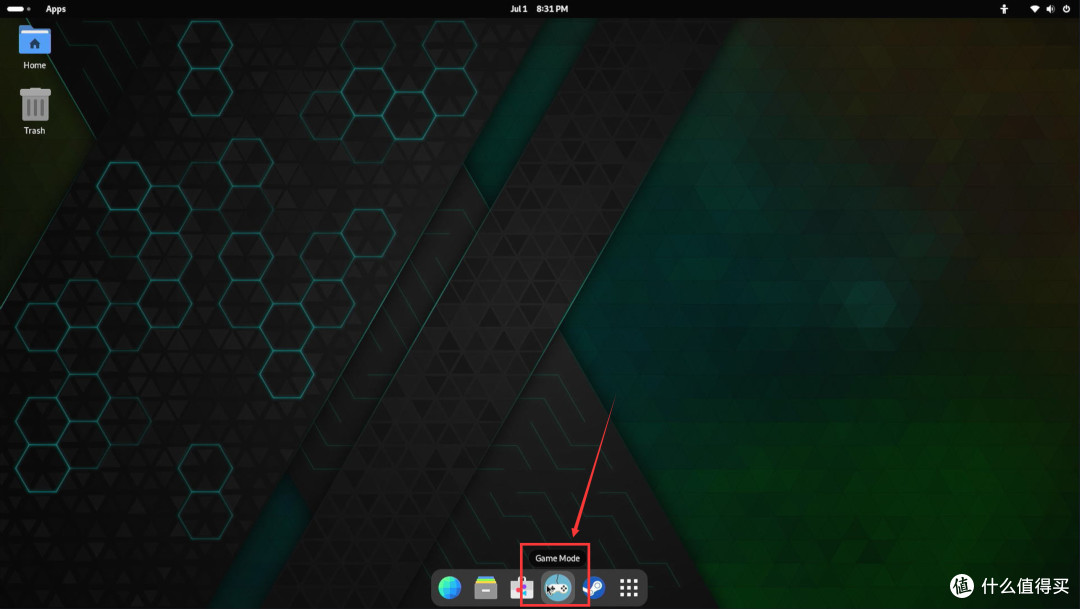Click the Wi-Fi network indicator
Screen dimensions: 1080x609
pos(1035,9)
